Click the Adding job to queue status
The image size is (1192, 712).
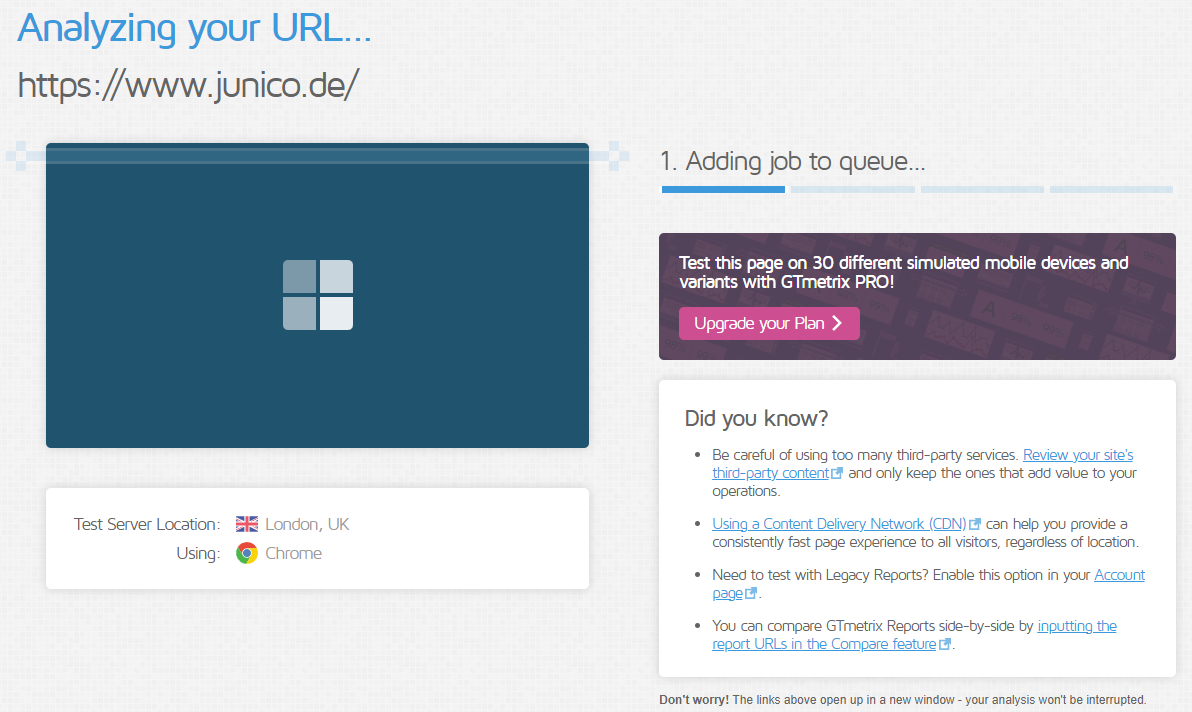pyautogui.click(x=793, y=161)
